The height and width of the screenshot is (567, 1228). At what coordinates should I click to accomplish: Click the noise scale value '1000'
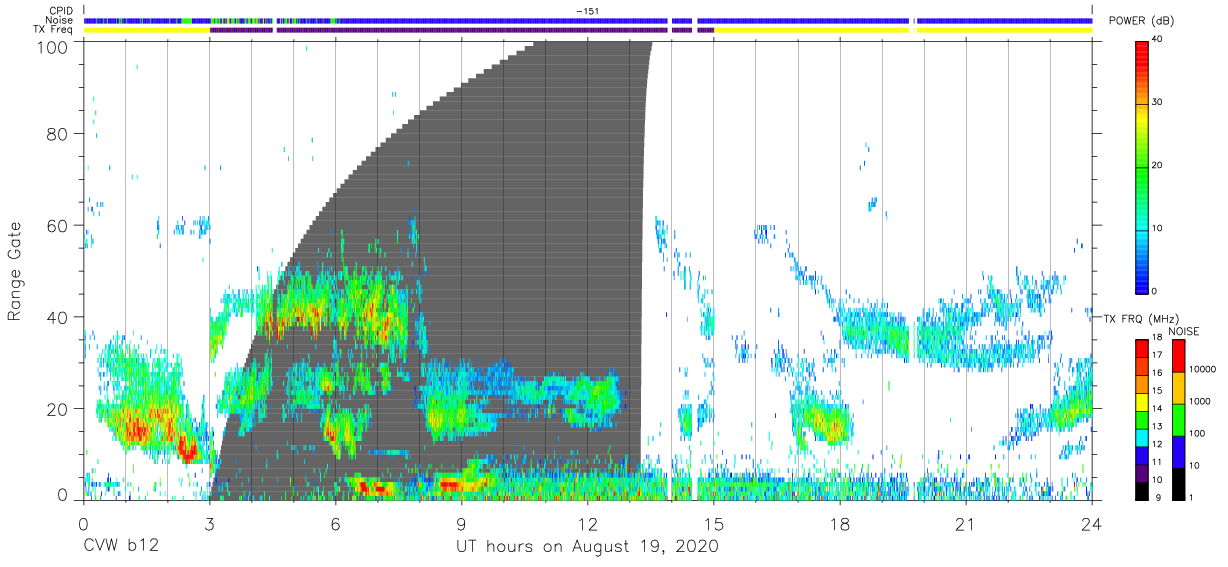1201,401
